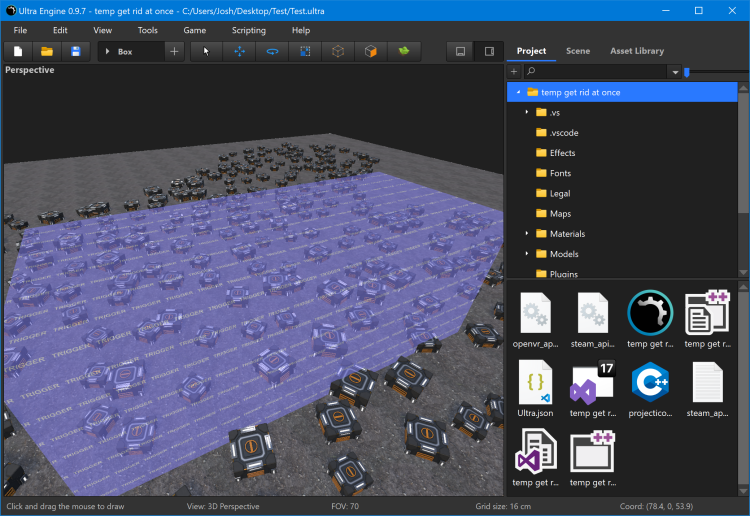This screenshot has width=750, height=516.
Task: Click the new file icon in toolbar
Action: coord(18,51)
